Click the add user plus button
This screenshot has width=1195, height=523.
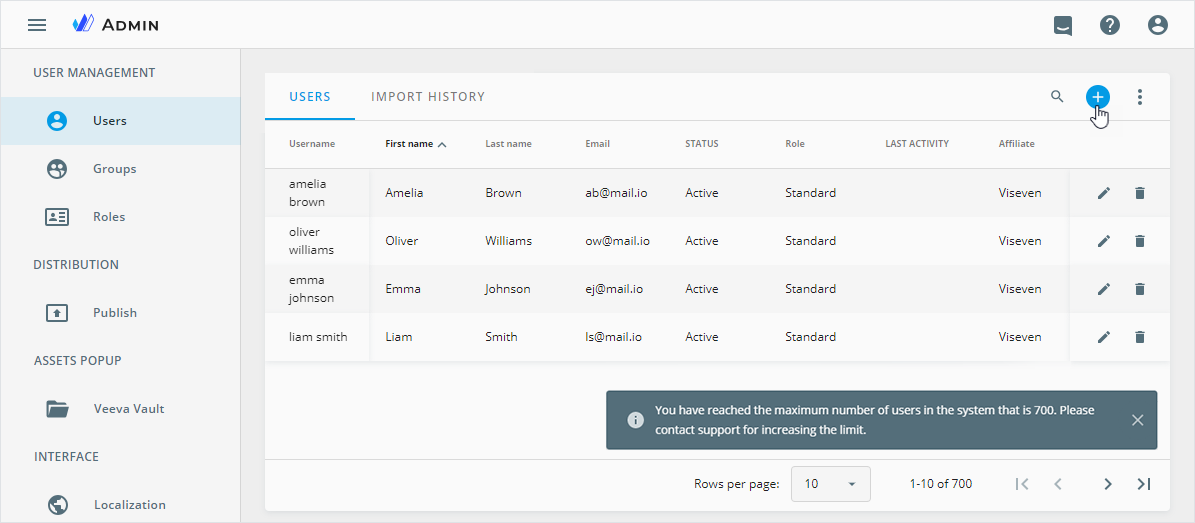pyautogui.click(x=1097, y=97)
